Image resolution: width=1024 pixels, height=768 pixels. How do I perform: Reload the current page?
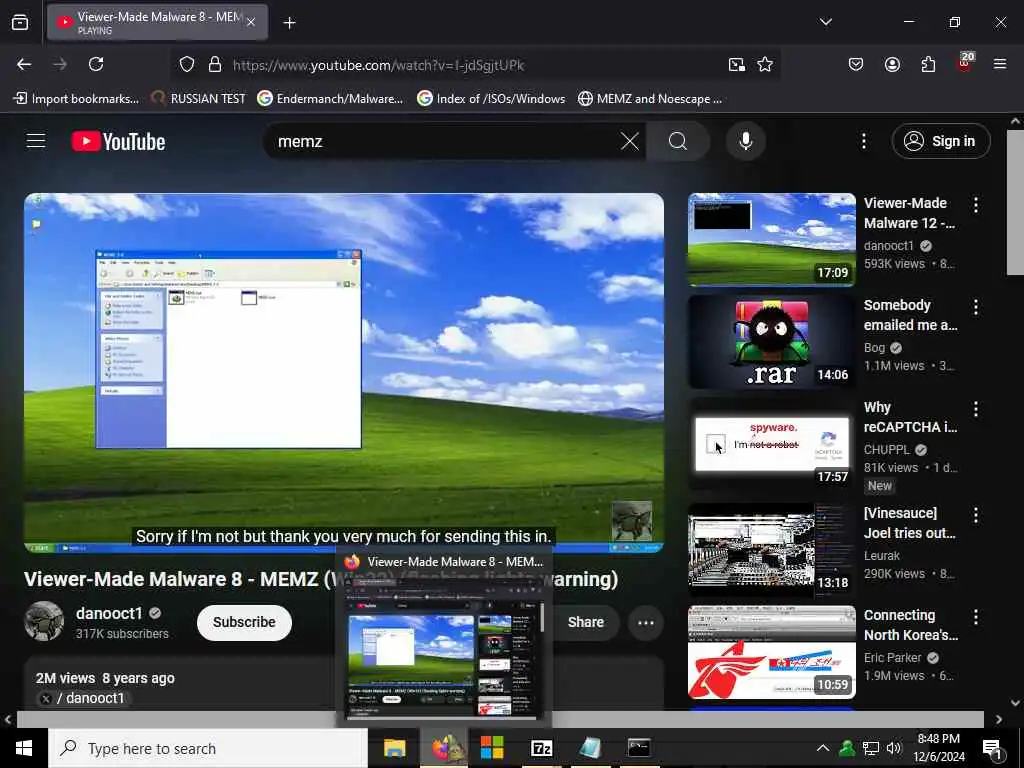(x=96, y=64)
